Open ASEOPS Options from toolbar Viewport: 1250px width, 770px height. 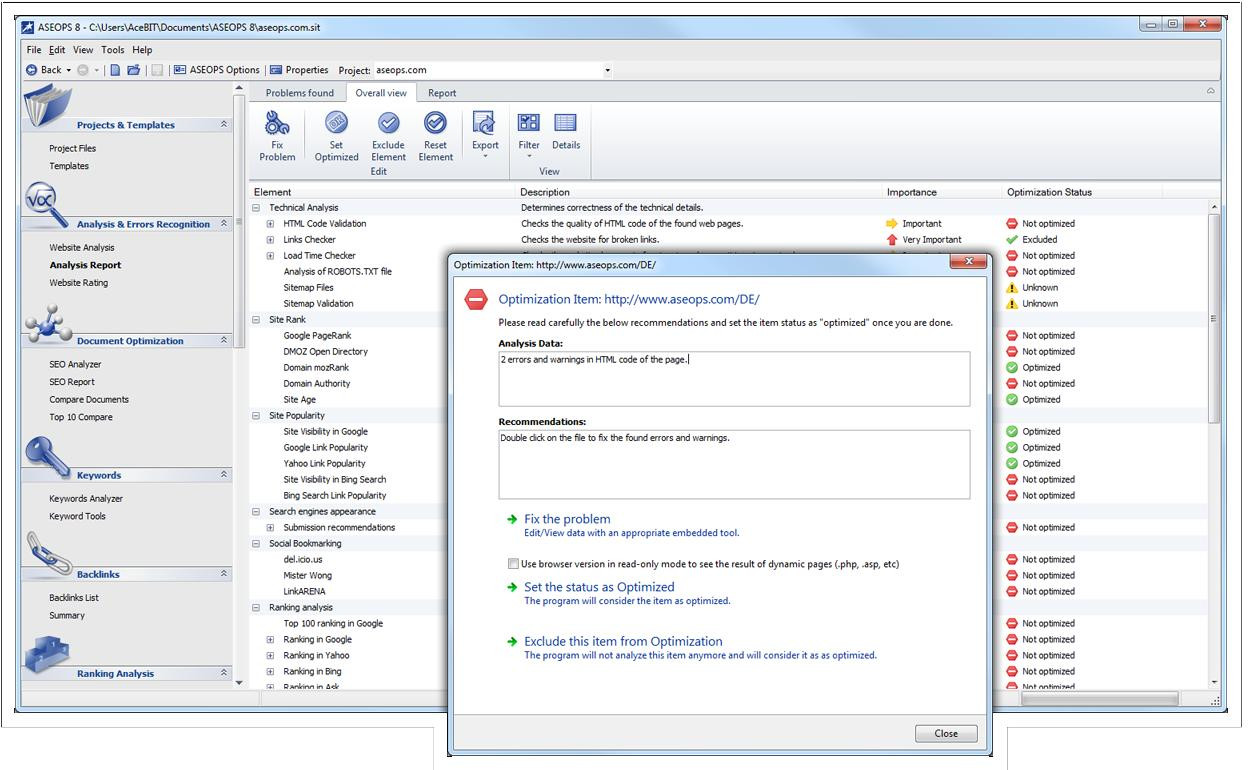(216, 70)
